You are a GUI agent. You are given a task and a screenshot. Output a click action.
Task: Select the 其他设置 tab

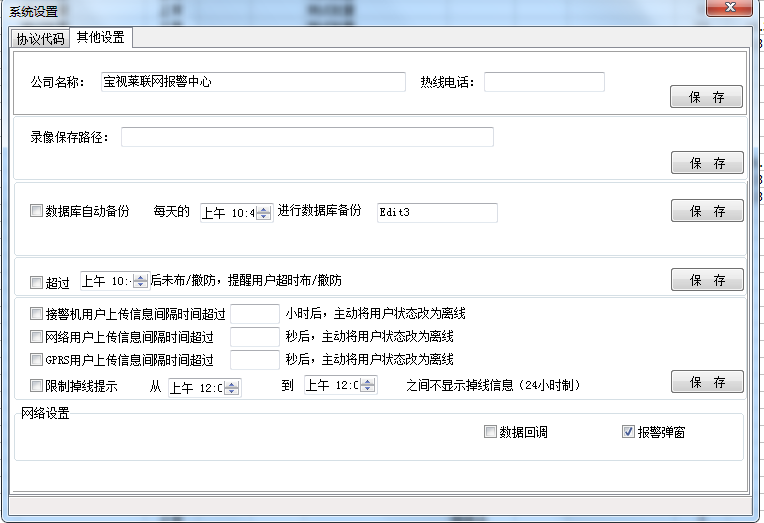101,37
